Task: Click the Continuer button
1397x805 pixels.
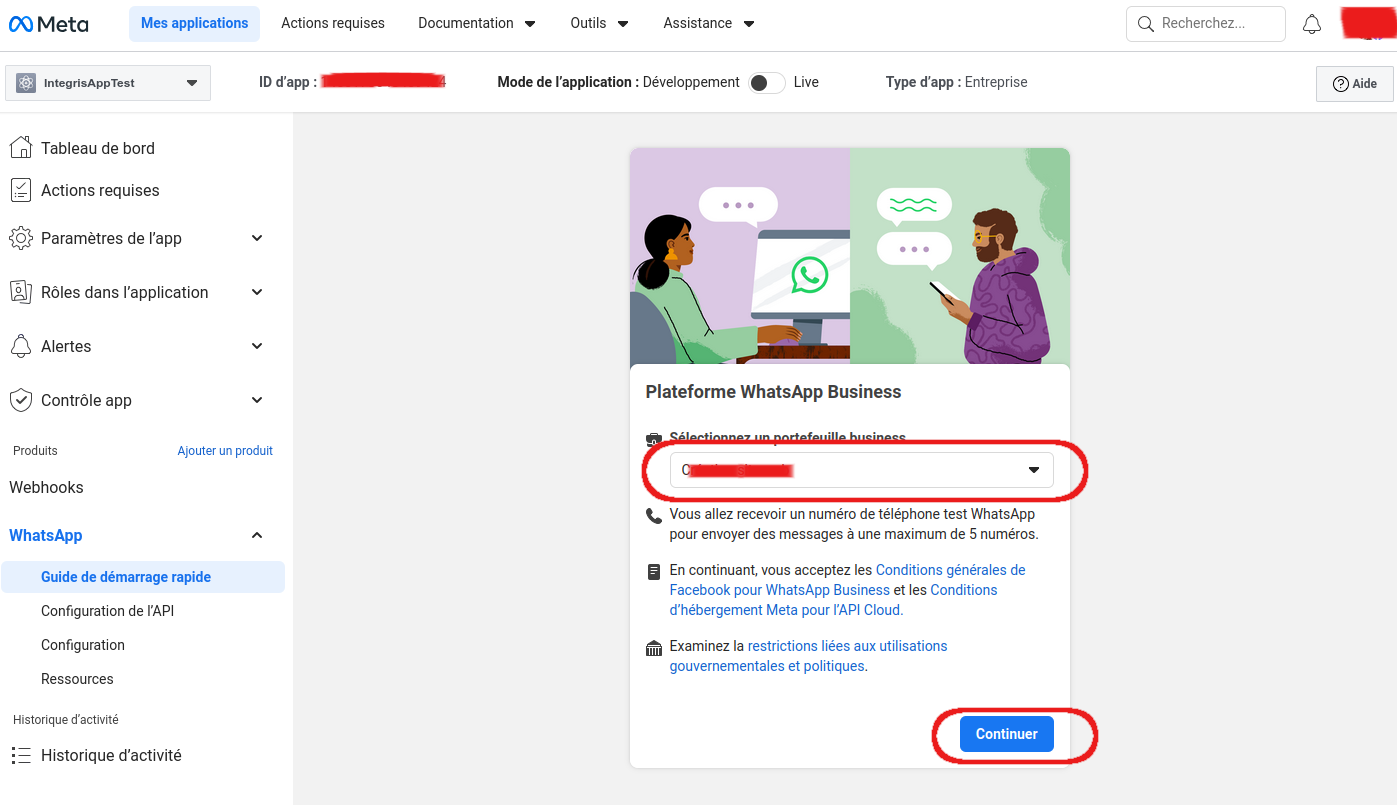Action: [1006, 734]
